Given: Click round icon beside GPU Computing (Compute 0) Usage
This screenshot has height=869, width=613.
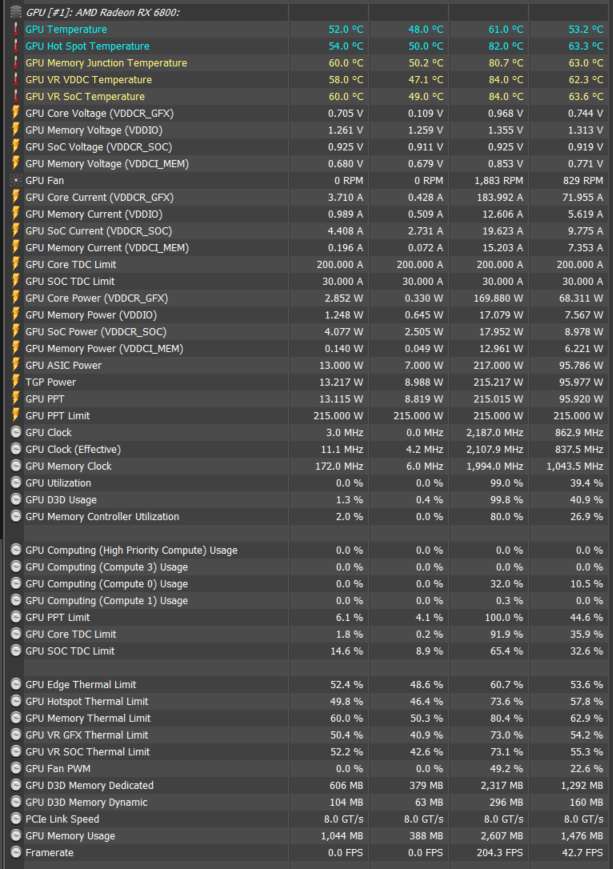Looking at the screenshot, I should 16,584.
